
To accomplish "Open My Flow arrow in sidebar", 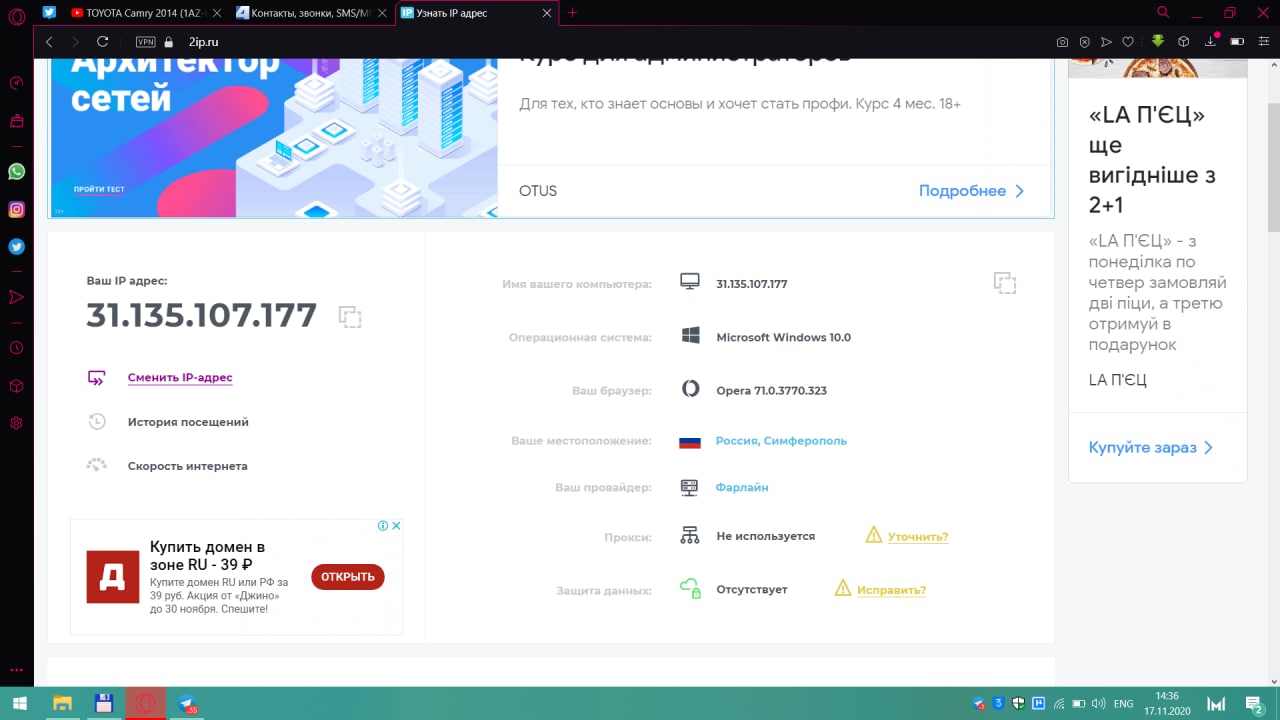I will tap(16, 297).
